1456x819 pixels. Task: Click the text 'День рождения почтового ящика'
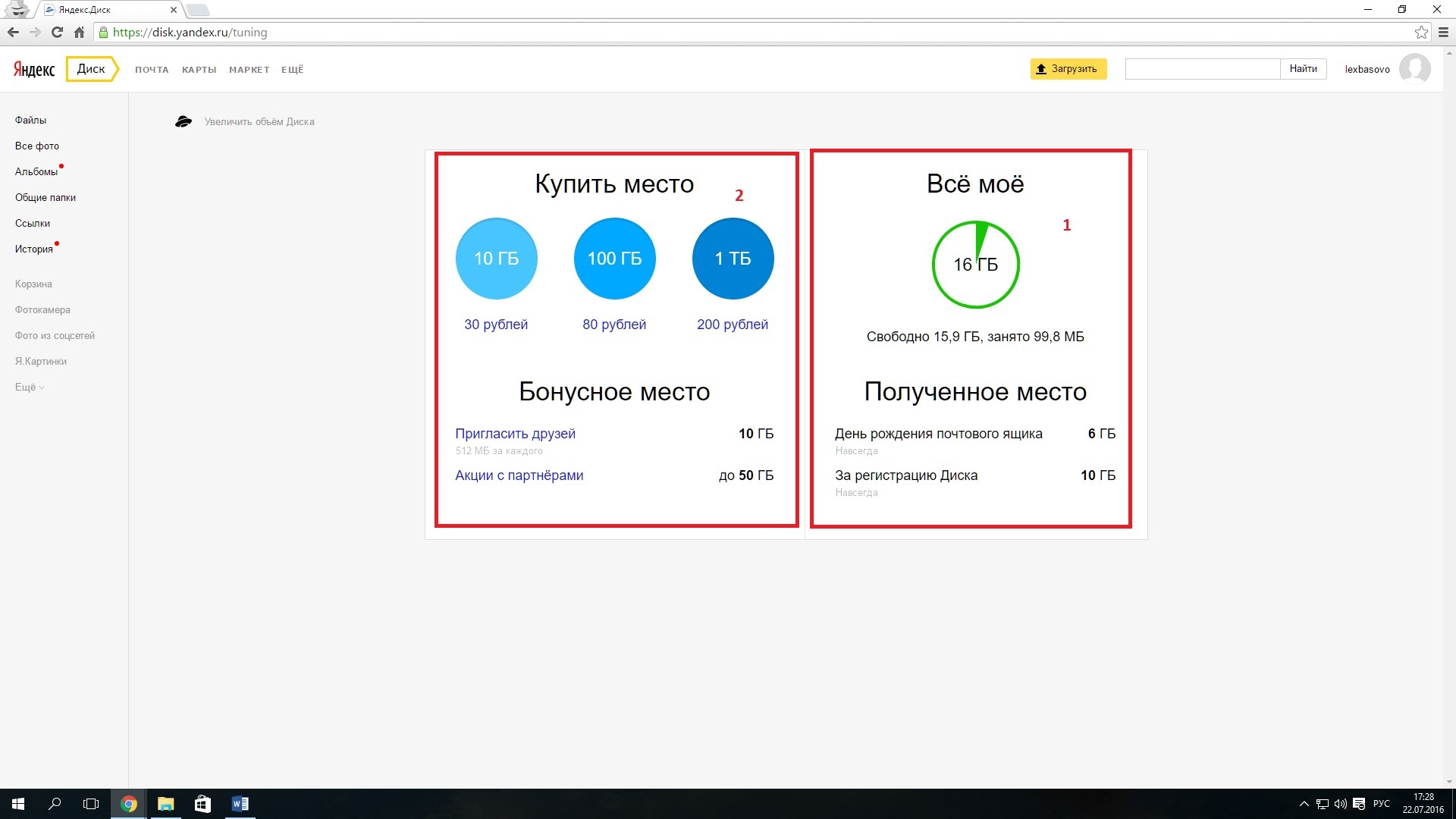tap(939, 434)
